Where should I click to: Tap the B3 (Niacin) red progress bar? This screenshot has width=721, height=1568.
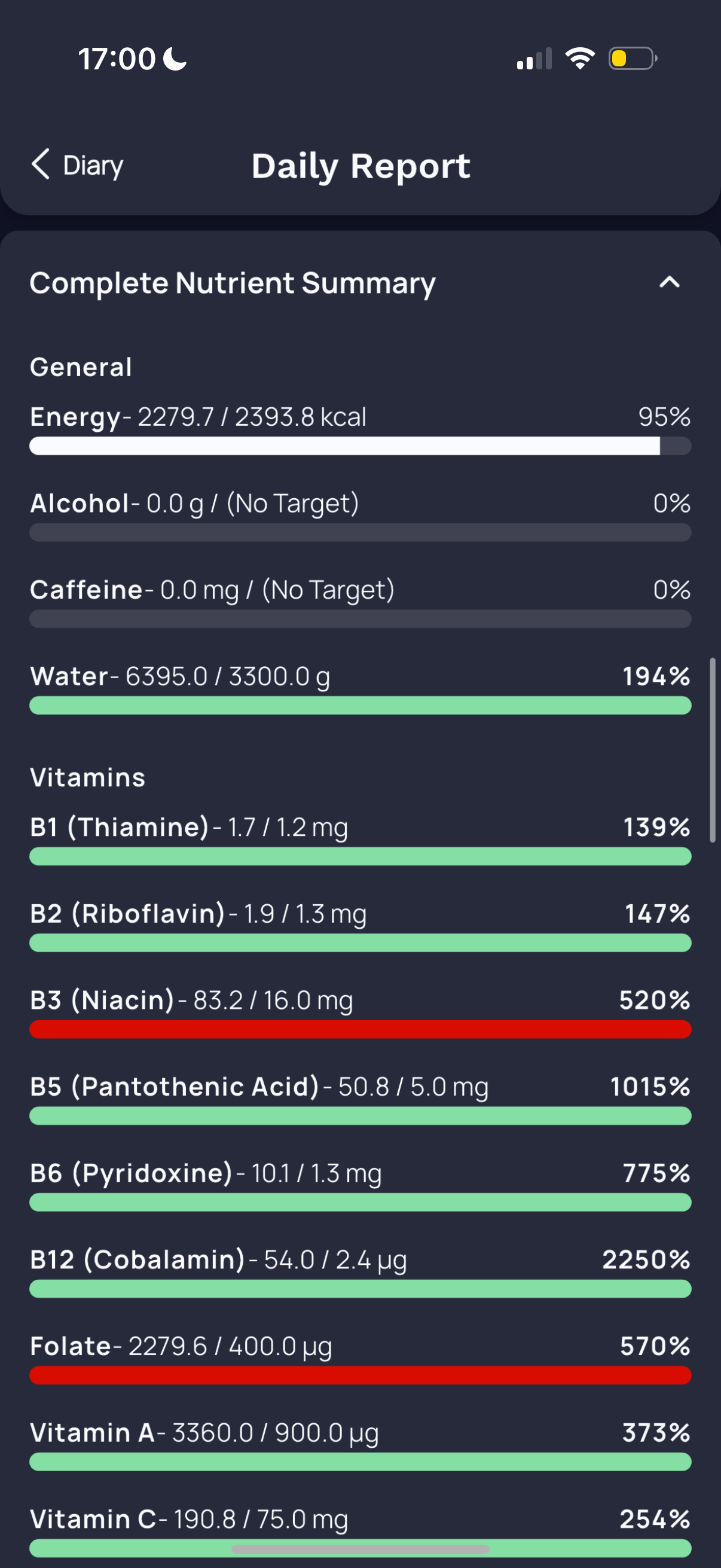(x=360, y=1029)
